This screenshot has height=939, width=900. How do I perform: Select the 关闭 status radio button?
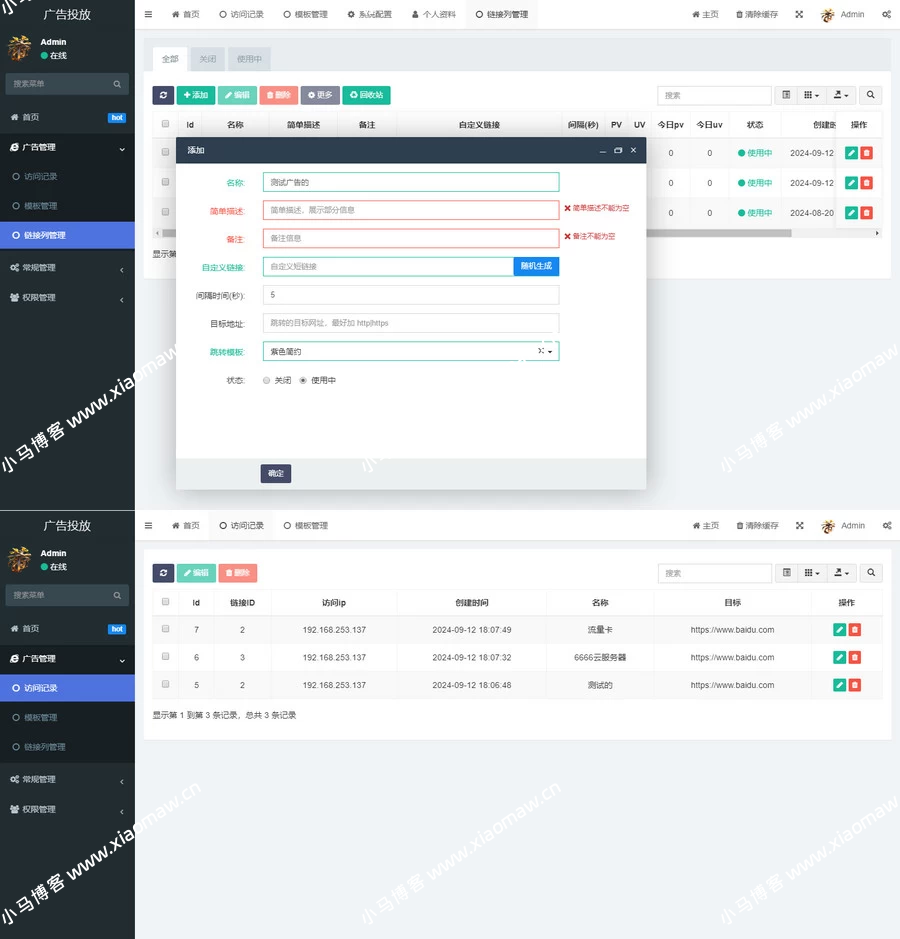[267, 381]
